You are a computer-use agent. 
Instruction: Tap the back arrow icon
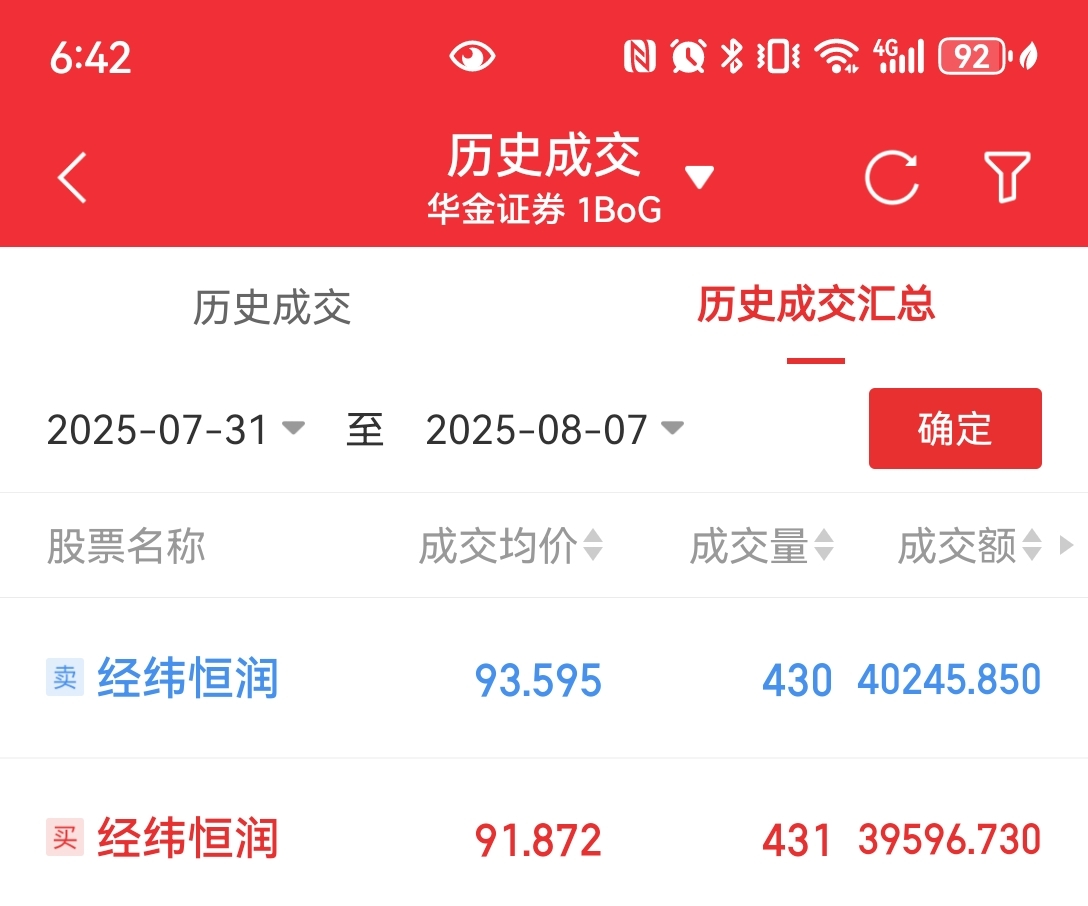point(72,178)
